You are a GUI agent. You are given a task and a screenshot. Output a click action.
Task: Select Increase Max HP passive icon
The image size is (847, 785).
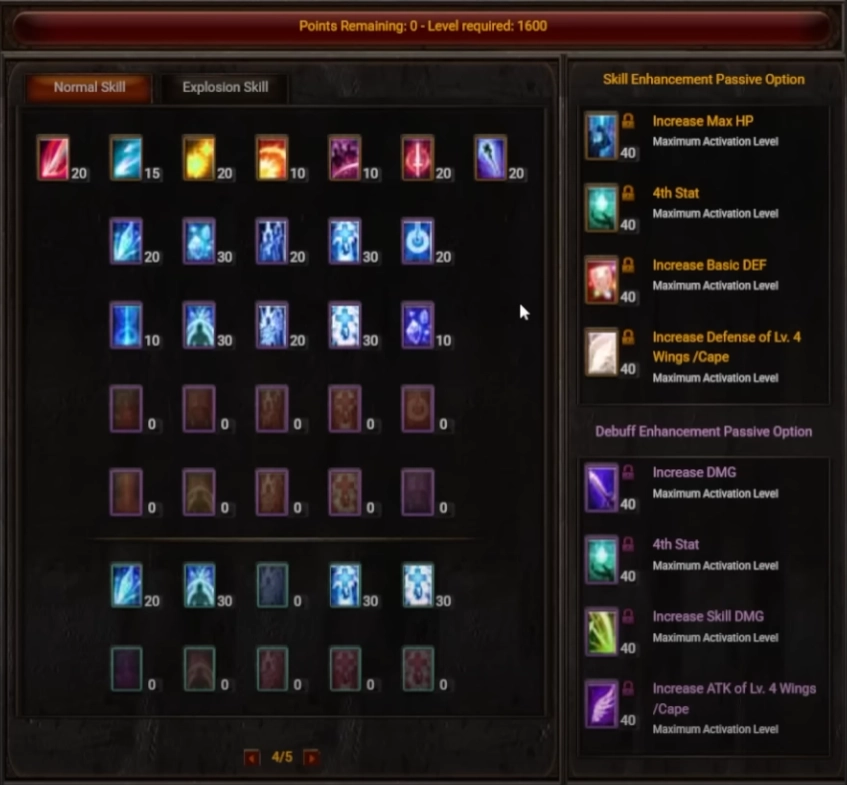coord(601,136)
